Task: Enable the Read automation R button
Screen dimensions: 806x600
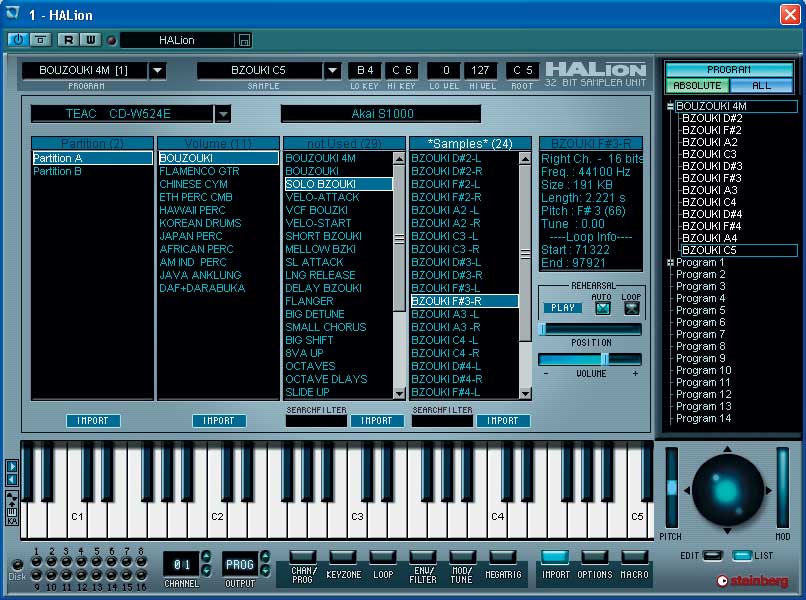Action: [x=68, y=40]
